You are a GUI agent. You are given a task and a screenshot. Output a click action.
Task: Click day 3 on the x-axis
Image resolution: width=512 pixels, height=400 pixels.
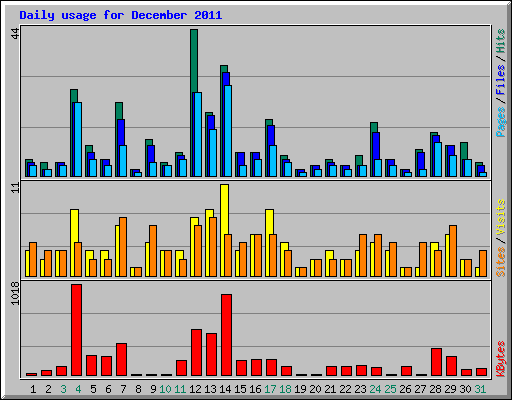pyautogui.click(x=63, y=389)
